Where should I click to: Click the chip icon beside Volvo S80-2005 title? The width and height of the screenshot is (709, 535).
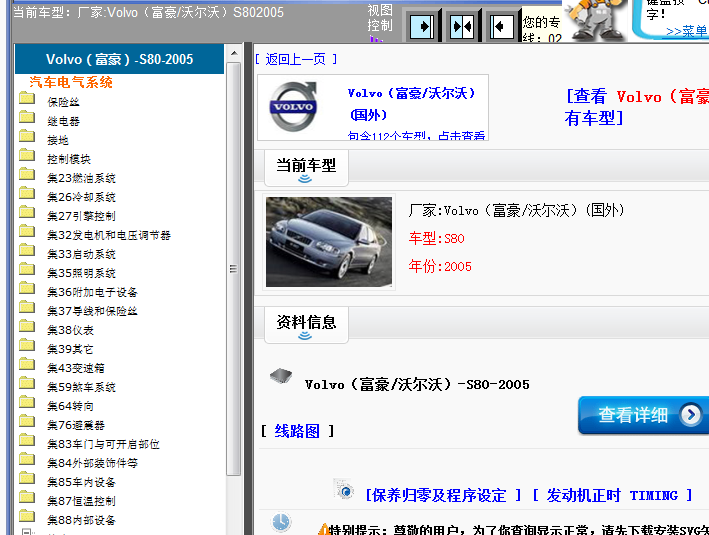(x=280, y=376)
